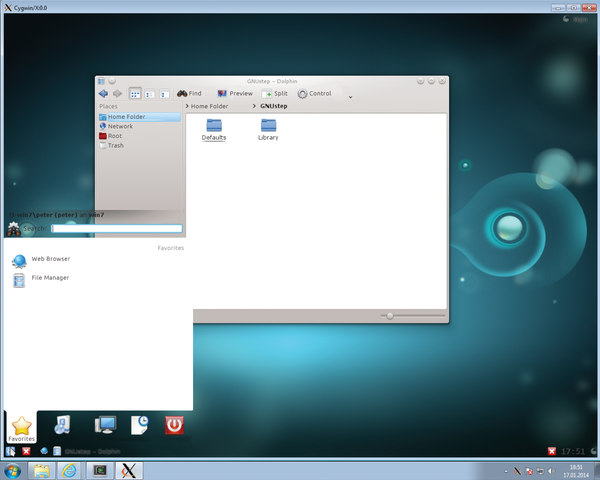Click the Cygwin/X taskbar button
The width and height of the screenshot is (600, 480).
point(129,470)
